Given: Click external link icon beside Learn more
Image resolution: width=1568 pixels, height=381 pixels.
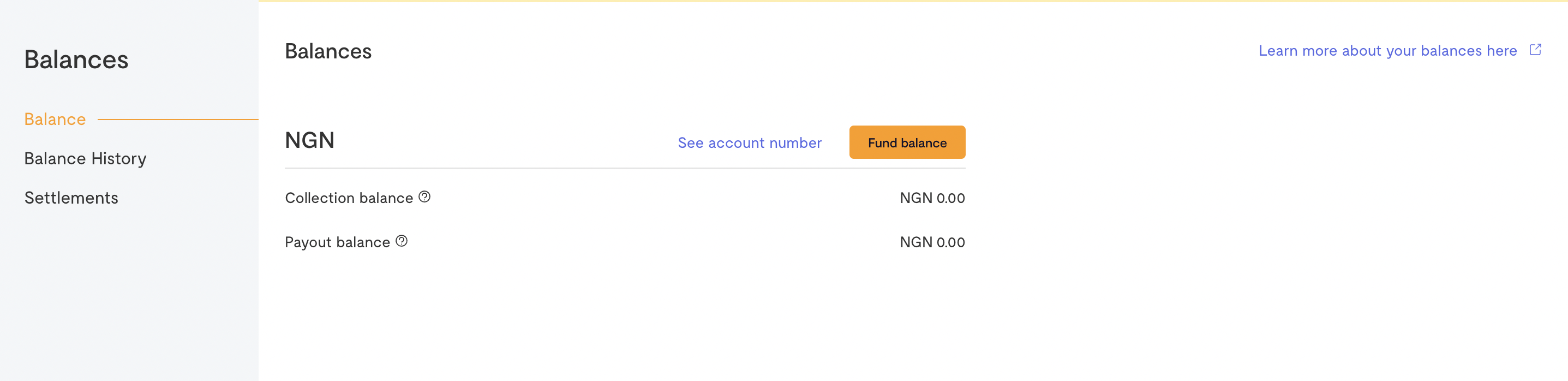Looking at the screenshot, I should point(1535,50).
